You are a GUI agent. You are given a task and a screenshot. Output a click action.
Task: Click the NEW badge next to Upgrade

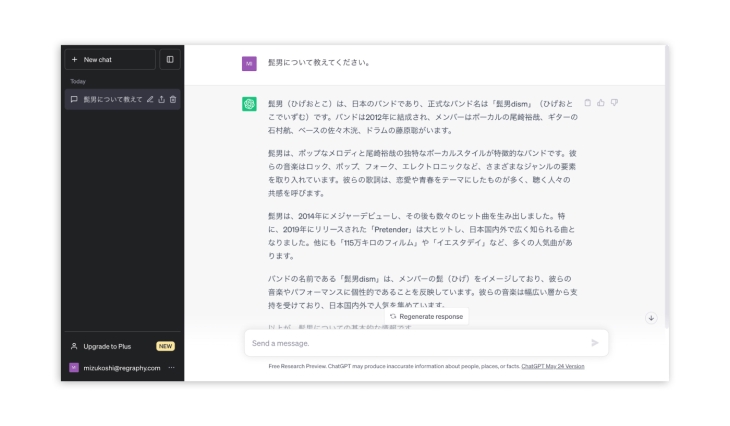(165, 346)
